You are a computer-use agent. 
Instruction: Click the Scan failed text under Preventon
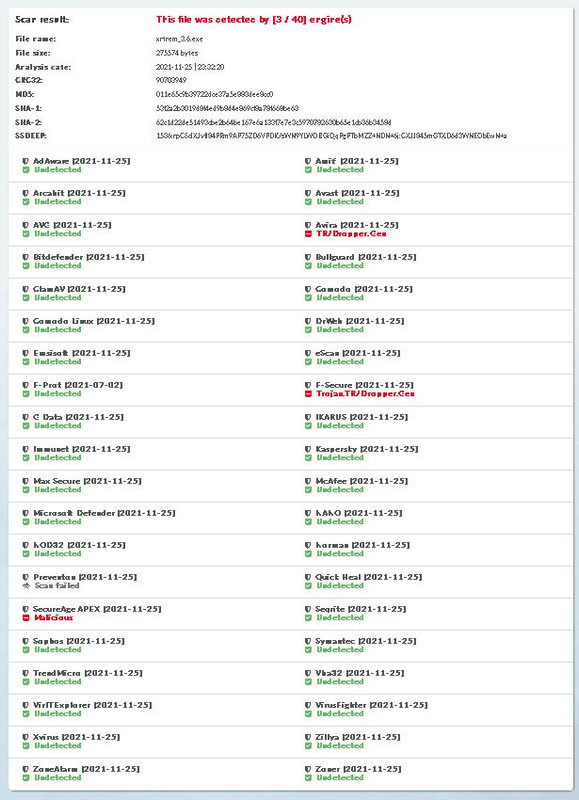[57, 586]
